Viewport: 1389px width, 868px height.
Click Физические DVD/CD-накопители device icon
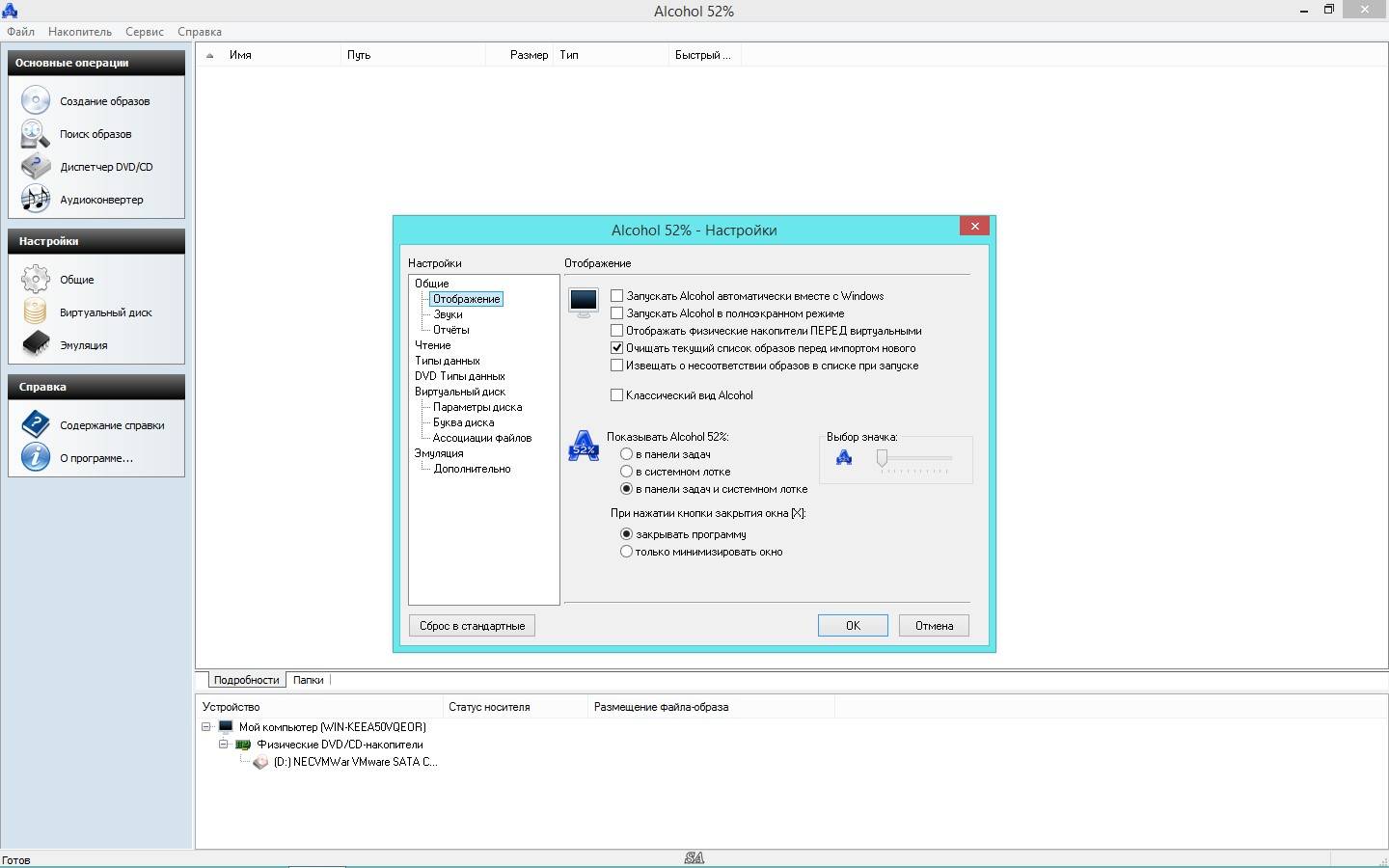243,744
